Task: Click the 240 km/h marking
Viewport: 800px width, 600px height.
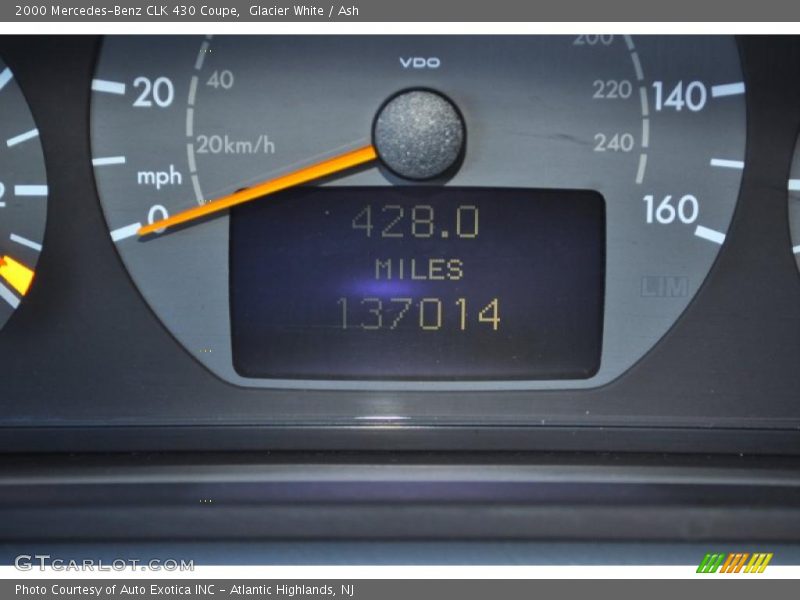Action: (613, 142)
